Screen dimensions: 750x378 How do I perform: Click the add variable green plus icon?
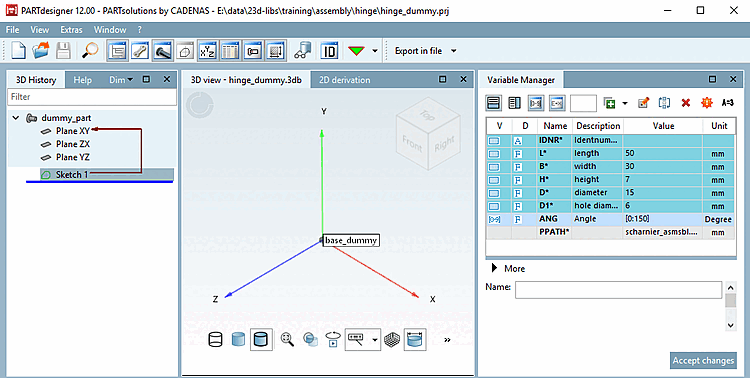[609, 103]
